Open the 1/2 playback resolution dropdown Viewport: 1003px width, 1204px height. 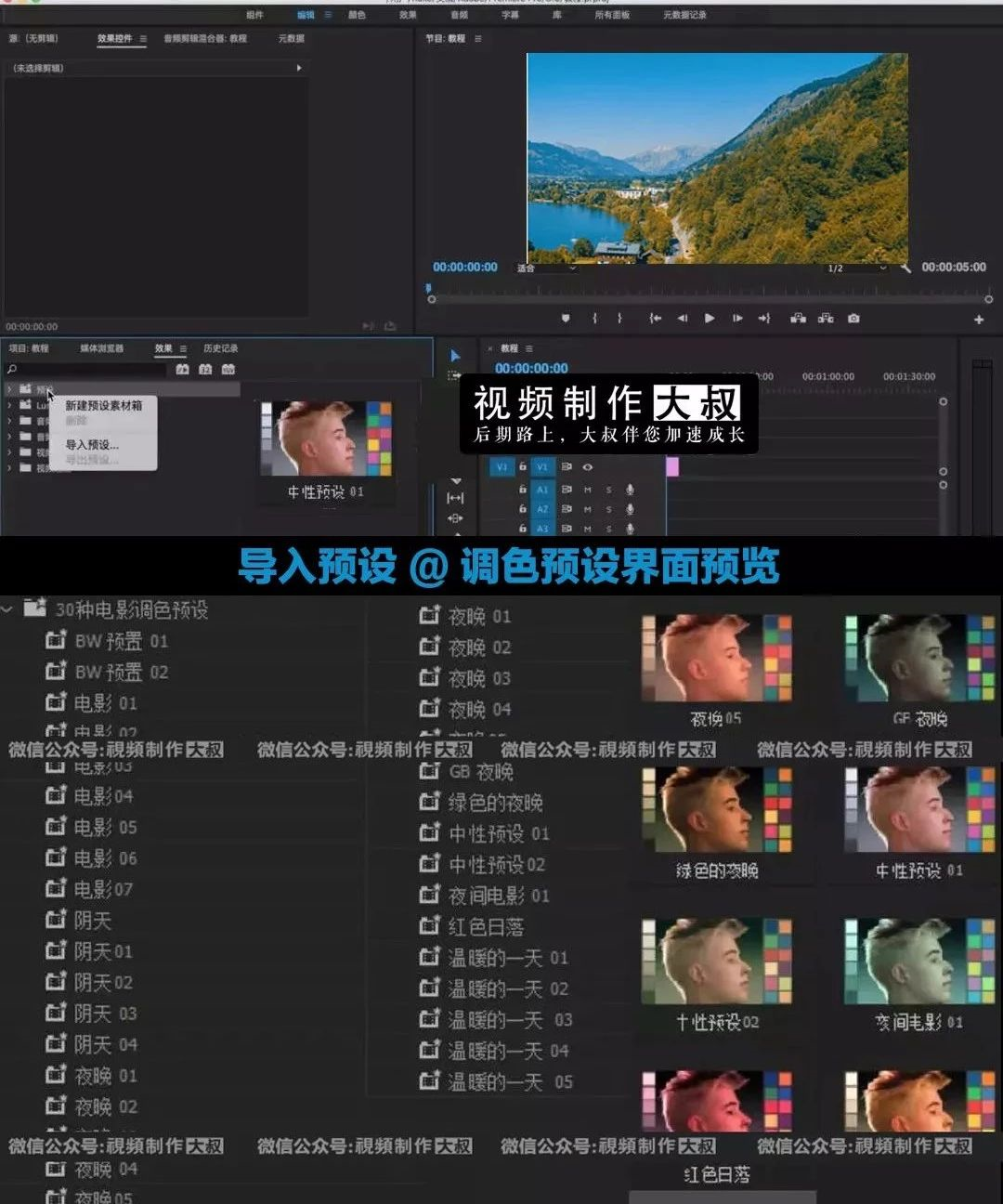click(858, 268)
